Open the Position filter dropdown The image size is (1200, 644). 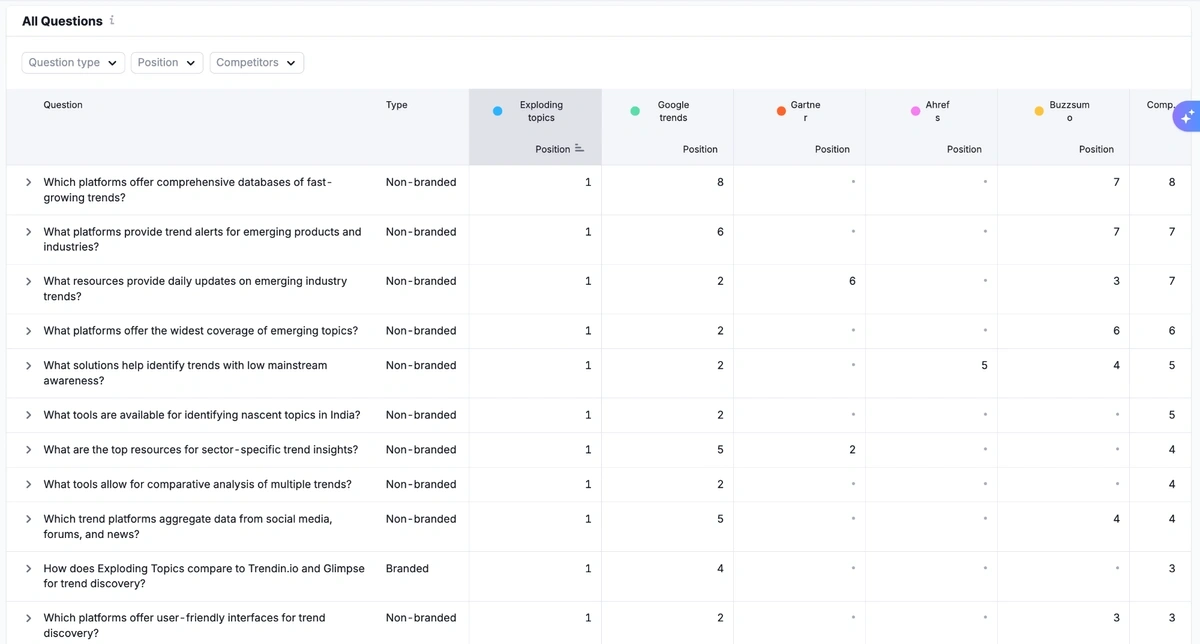167,62
